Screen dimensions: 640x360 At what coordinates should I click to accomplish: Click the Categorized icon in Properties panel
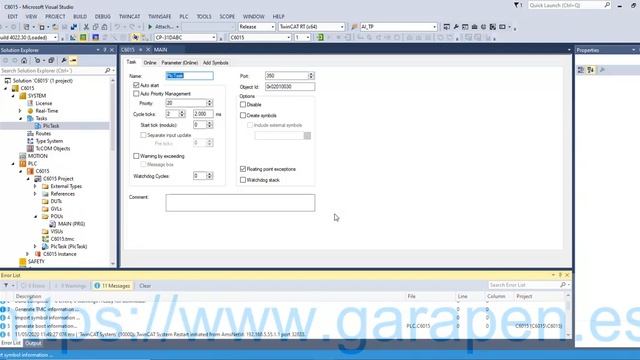coord(581,70)
